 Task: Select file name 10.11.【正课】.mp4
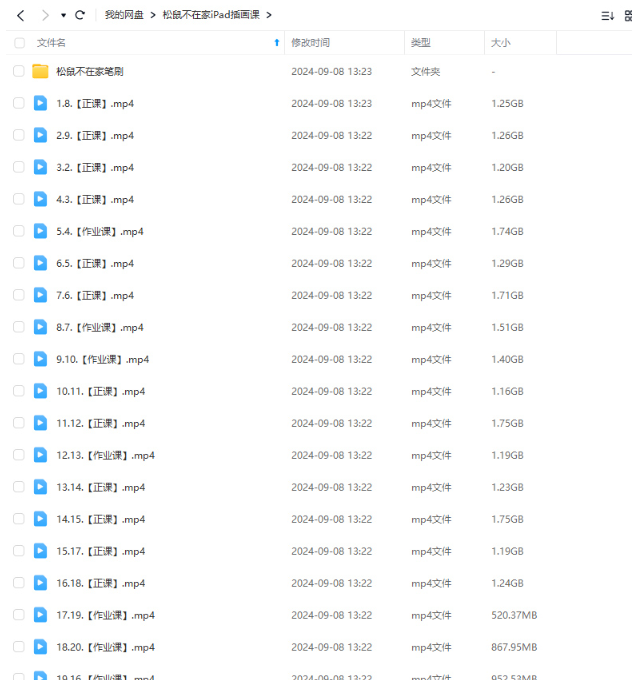101,392
